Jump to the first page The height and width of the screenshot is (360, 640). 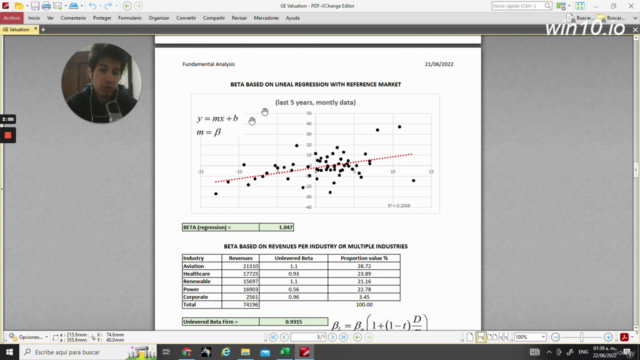[x=273, y=337]
